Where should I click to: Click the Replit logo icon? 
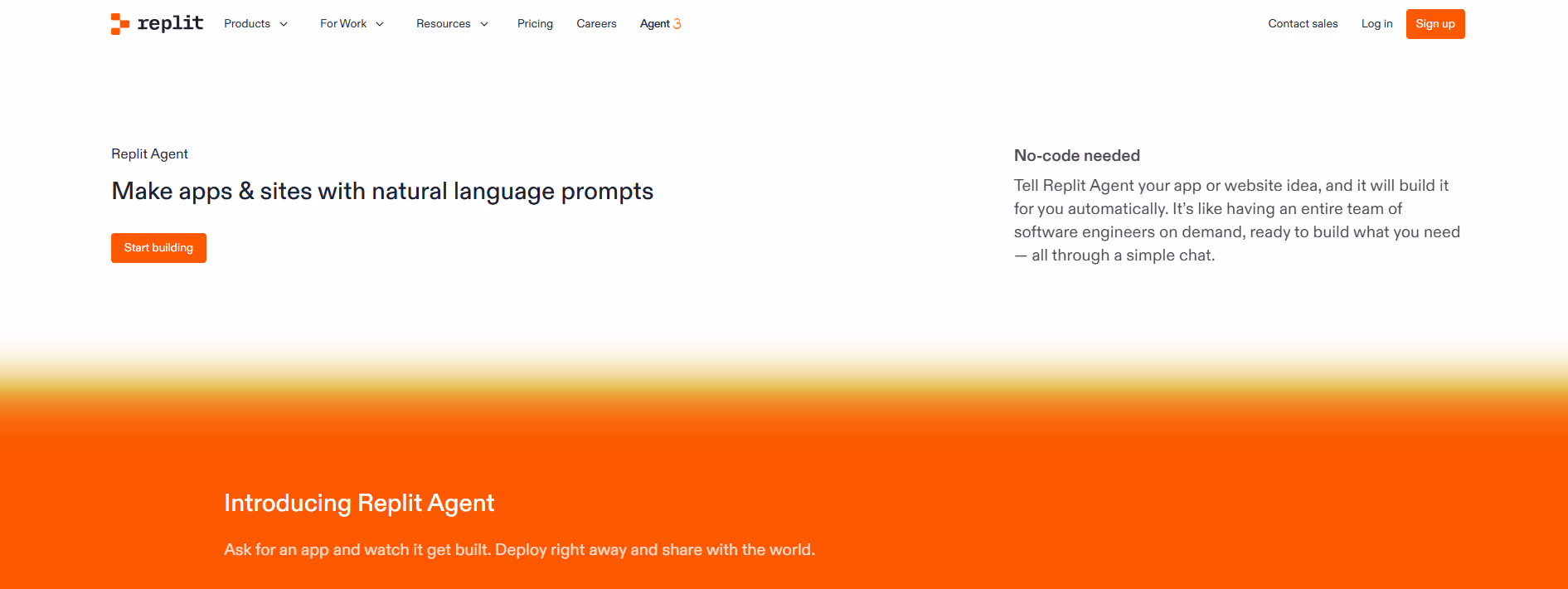120,24
